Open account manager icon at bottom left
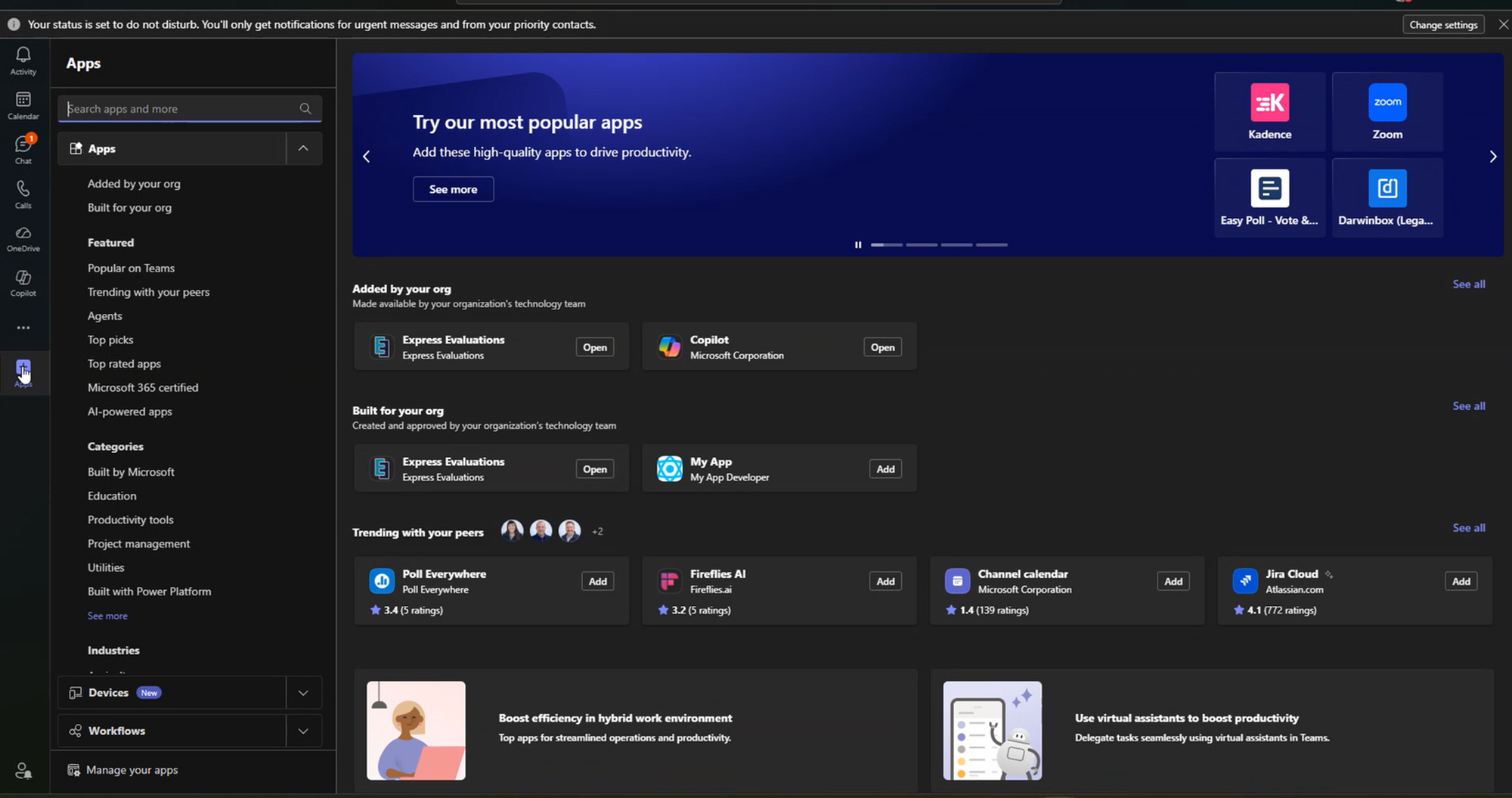 pos(23,770)
